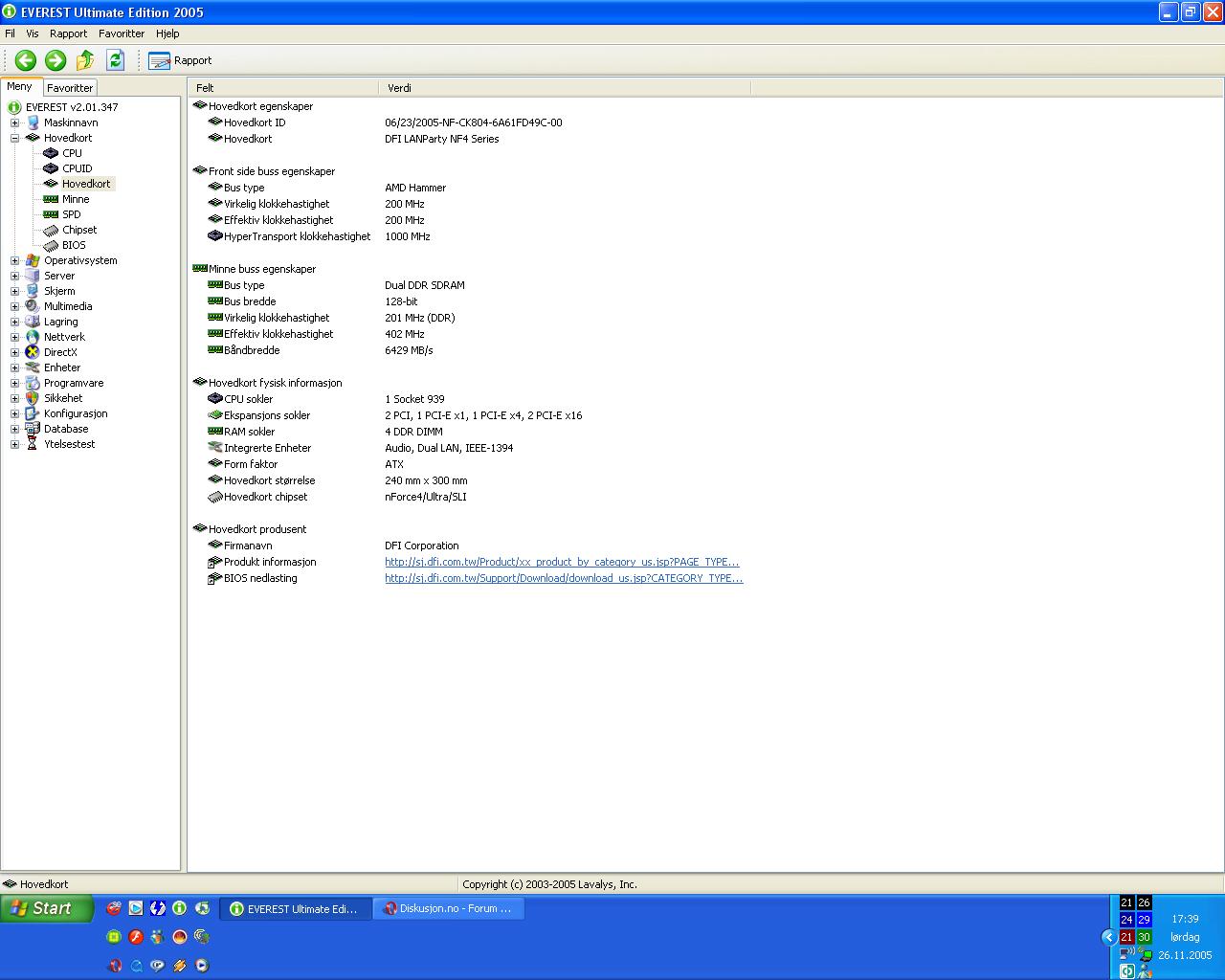The width and height of the screenshot is (1225, 980).
Task: Click EVEREST Ultimate Edition taskbar button
Action: [x=296, y=909]
